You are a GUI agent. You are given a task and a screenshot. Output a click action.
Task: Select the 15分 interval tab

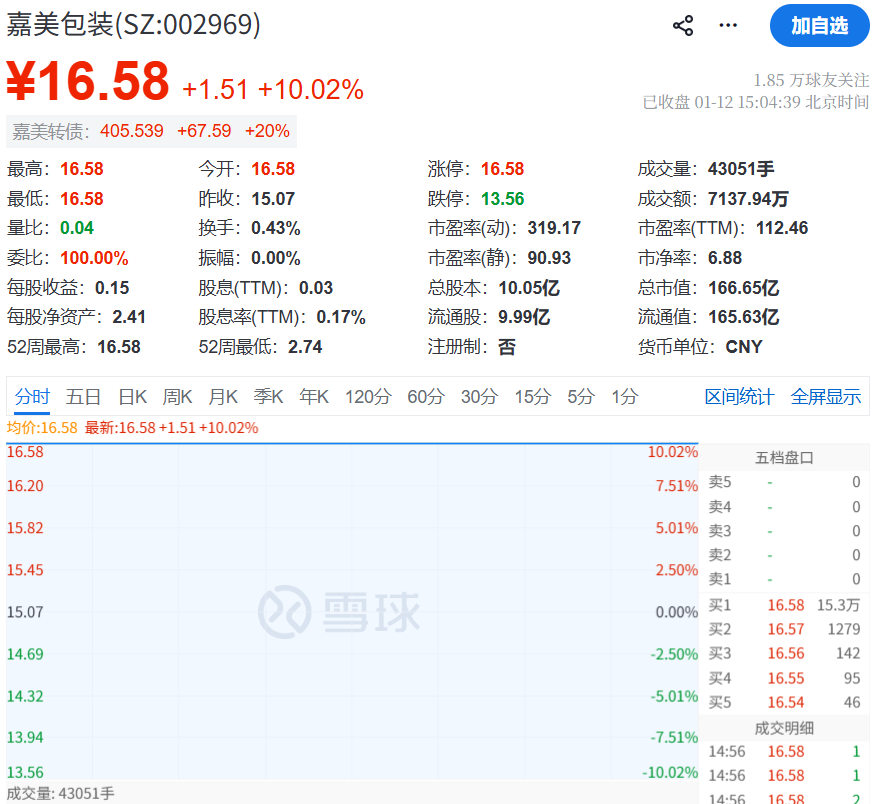[530, 396]
